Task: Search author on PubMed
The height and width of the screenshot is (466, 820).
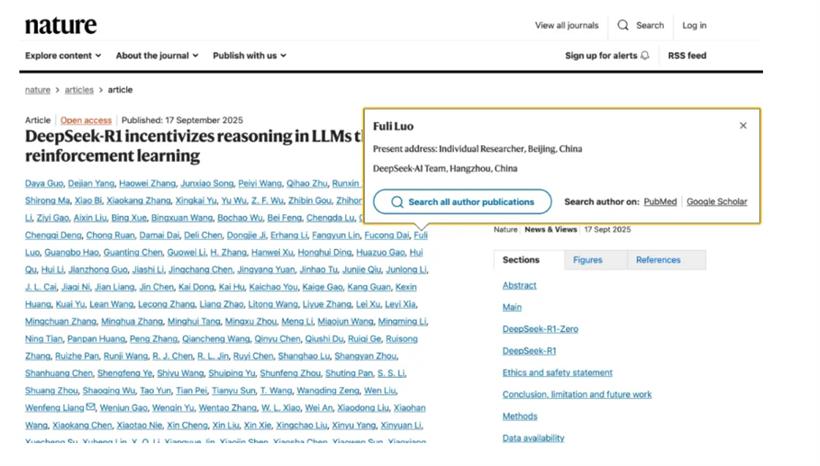Action: (x=660, y=201)
